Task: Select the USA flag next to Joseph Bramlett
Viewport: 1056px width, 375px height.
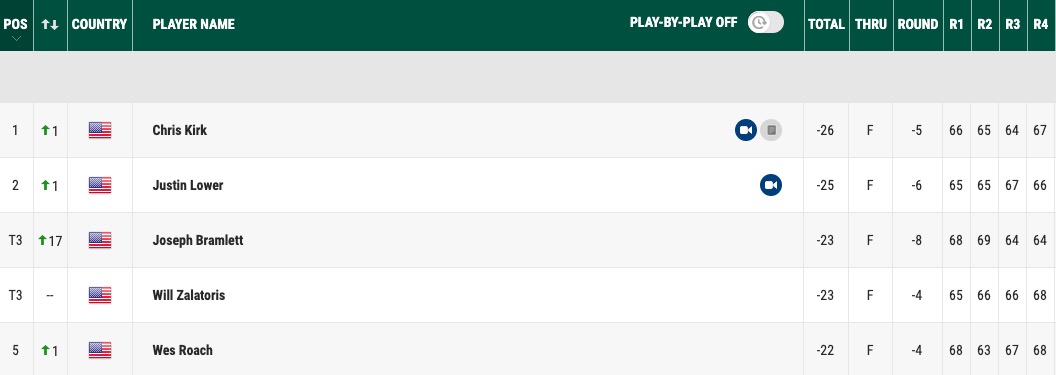Action: pos(100,240)
